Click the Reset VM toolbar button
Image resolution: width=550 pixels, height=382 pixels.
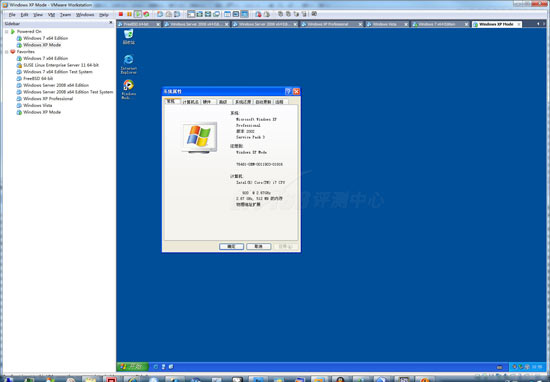tap(146, 14)
